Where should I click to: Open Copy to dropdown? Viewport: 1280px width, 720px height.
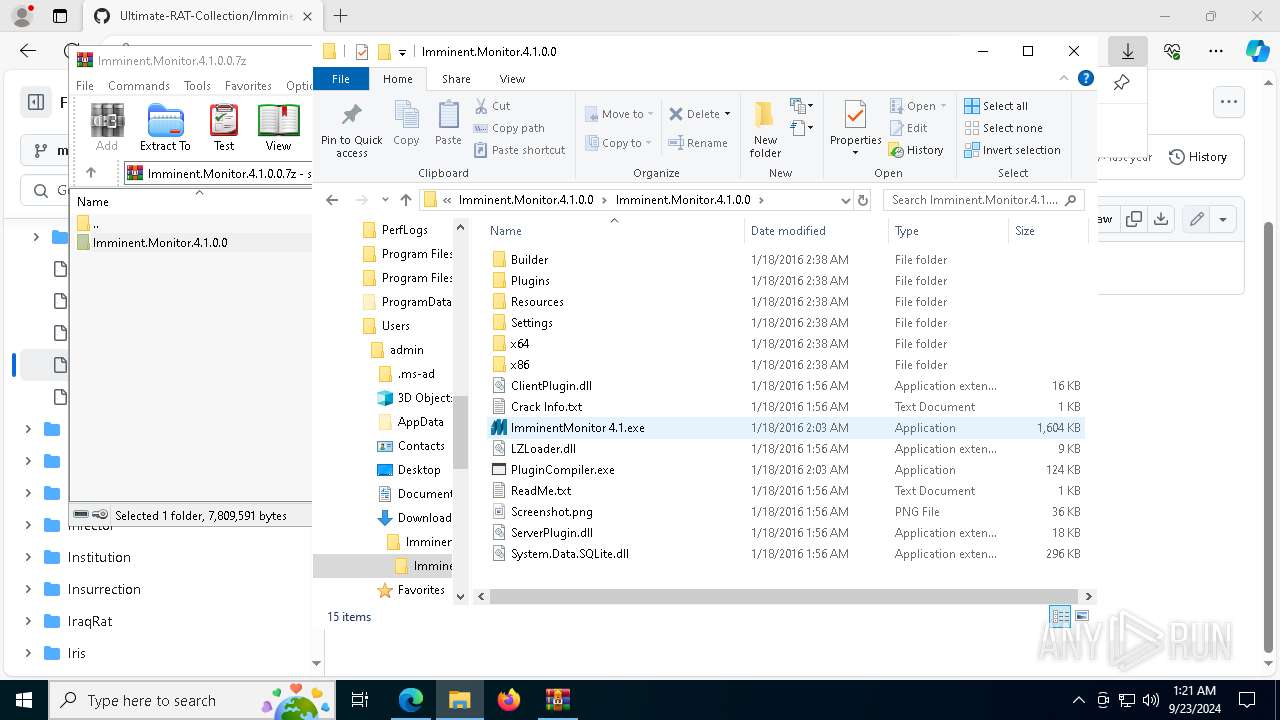tap(619, 143)
